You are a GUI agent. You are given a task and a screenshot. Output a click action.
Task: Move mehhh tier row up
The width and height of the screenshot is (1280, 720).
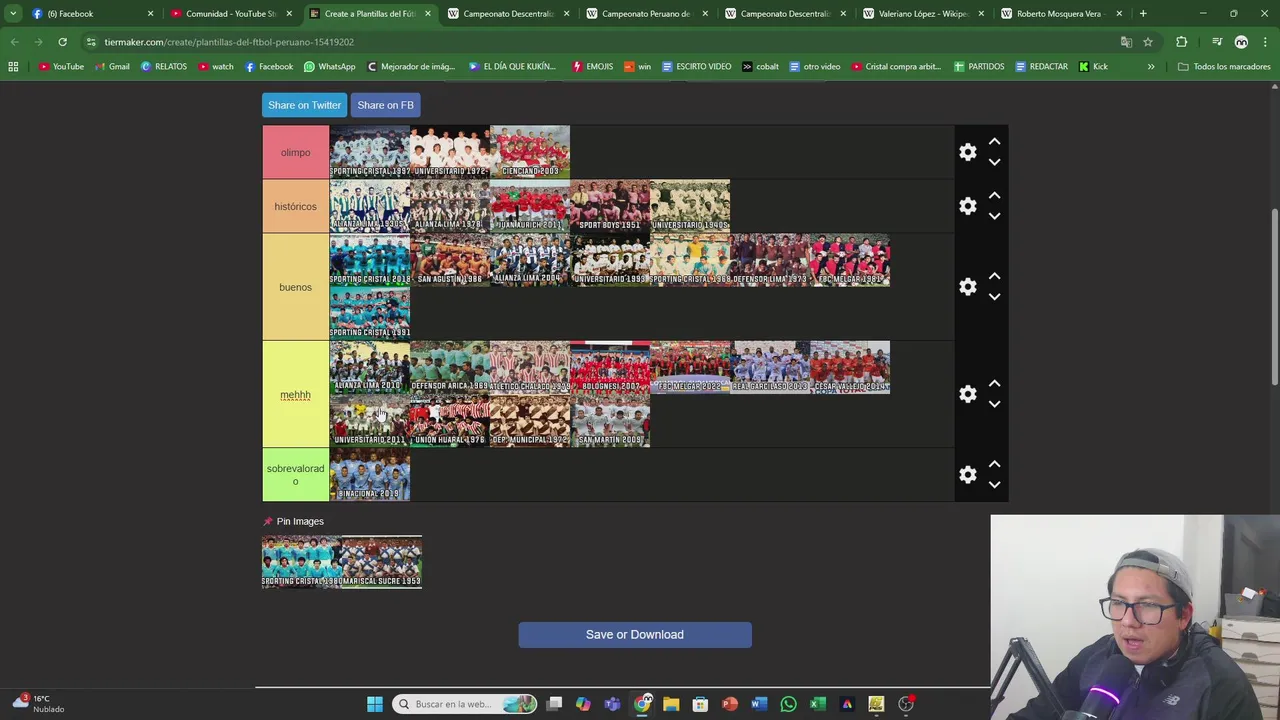[994, 384]
